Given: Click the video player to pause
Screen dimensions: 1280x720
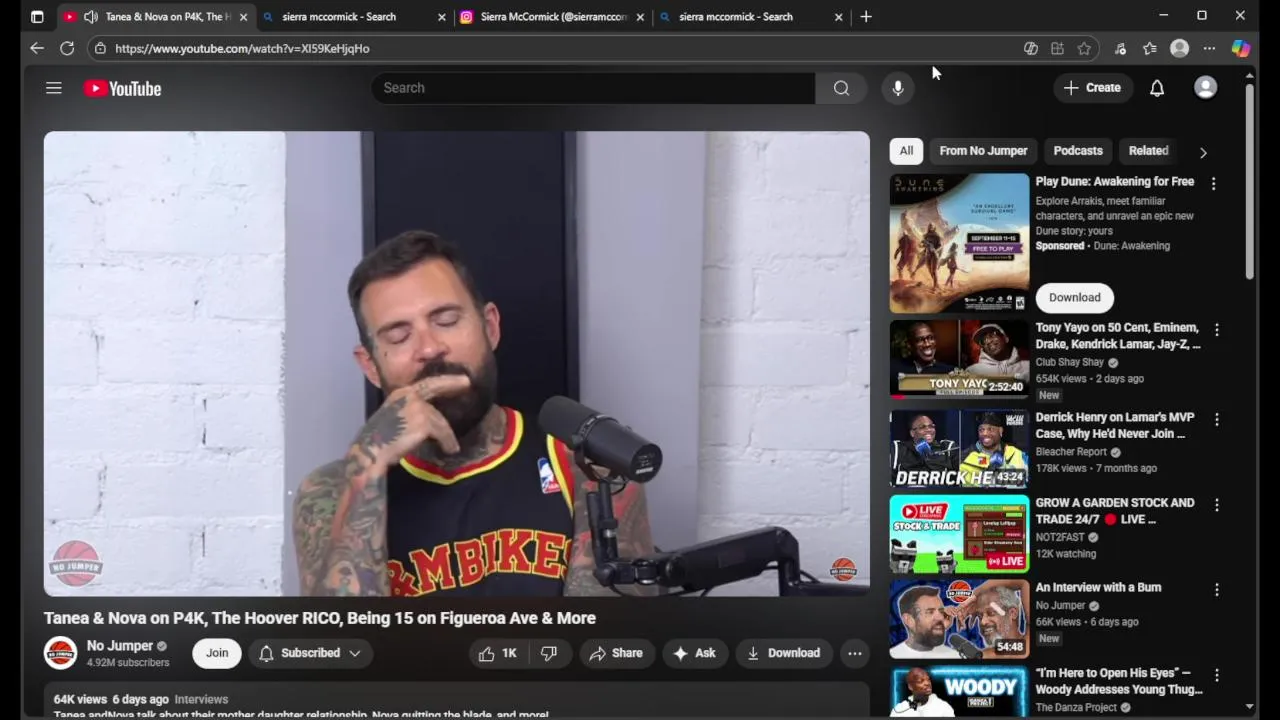Looking at the screenshot, I should pyautogui.click(x=457, y=364).
